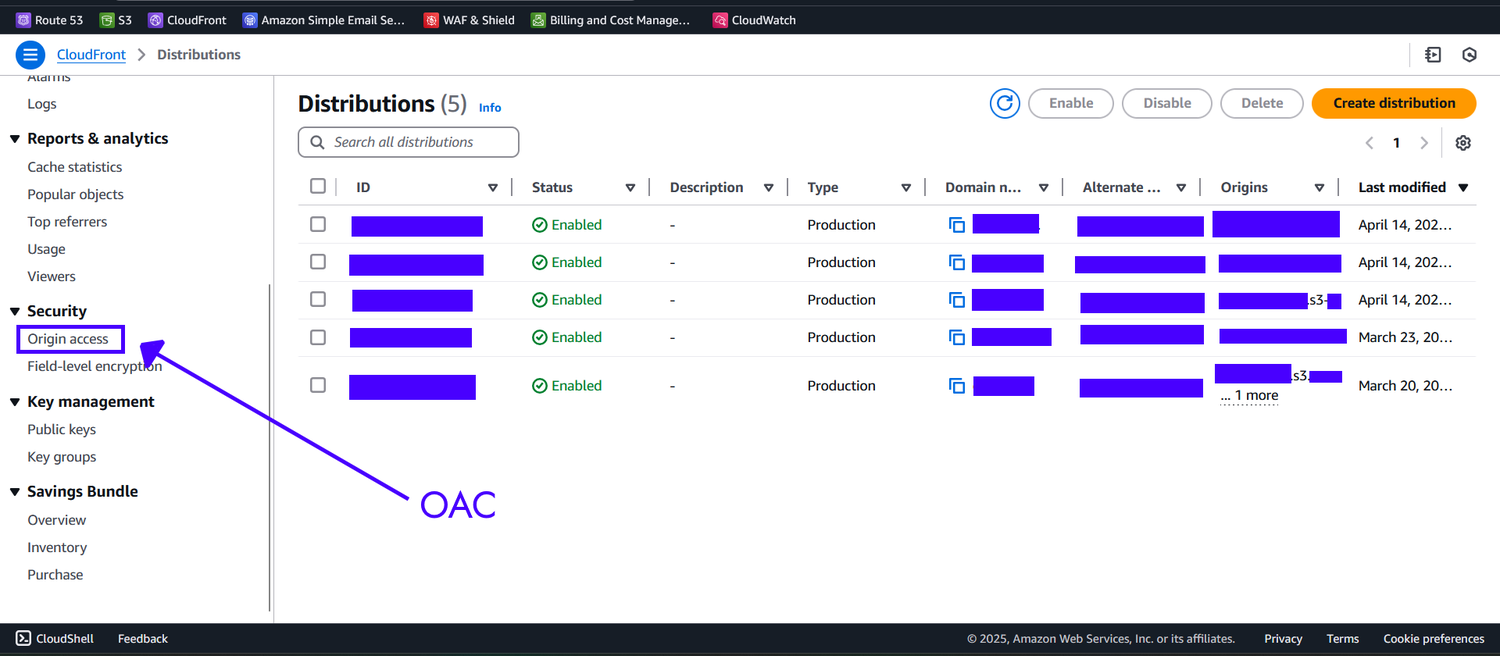Open the S3 service shortcut
The width and height of the screenshot is (1500, 656).
click(x=116, y=20)
